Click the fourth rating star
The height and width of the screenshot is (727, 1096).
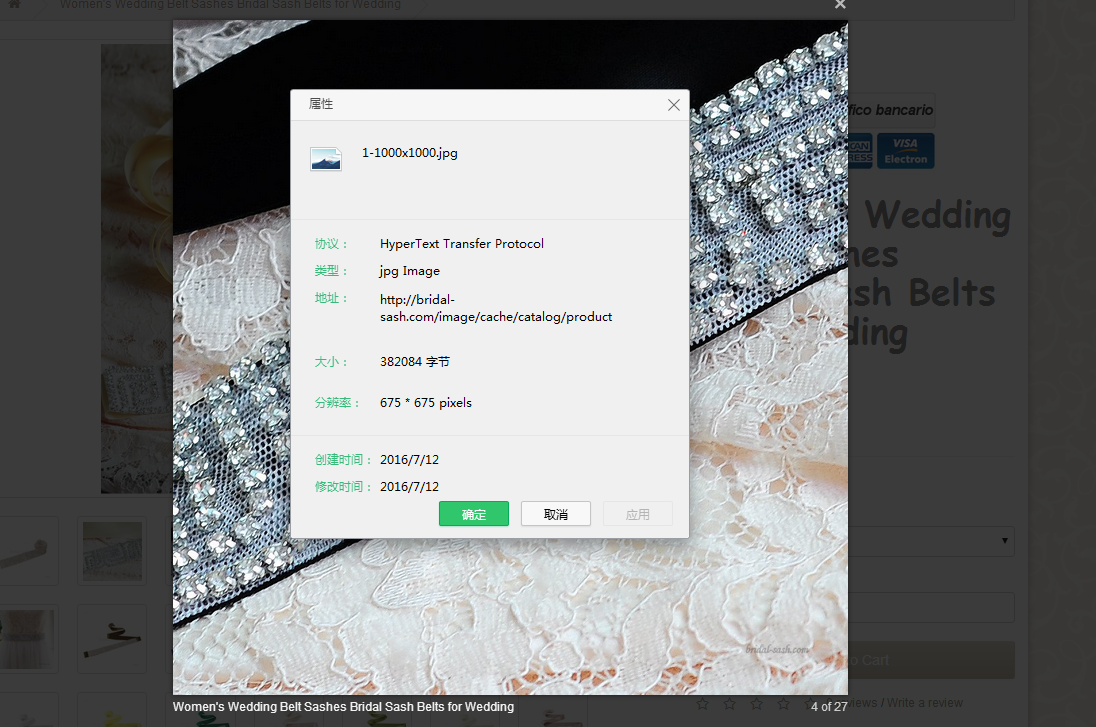[x=784, y=704]
